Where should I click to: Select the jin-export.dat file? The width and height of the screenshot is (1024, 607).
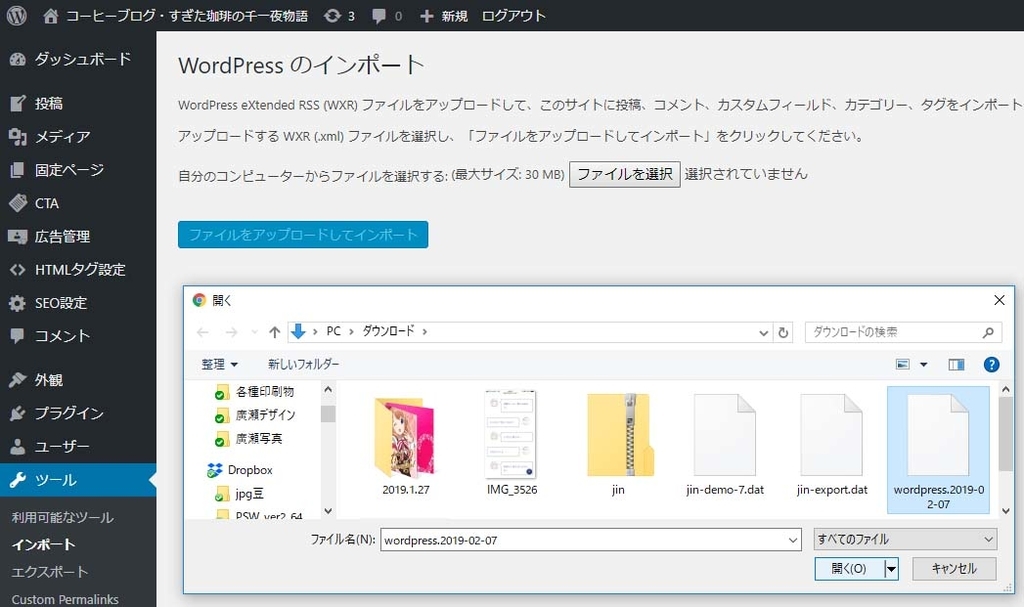pos(831,446)
